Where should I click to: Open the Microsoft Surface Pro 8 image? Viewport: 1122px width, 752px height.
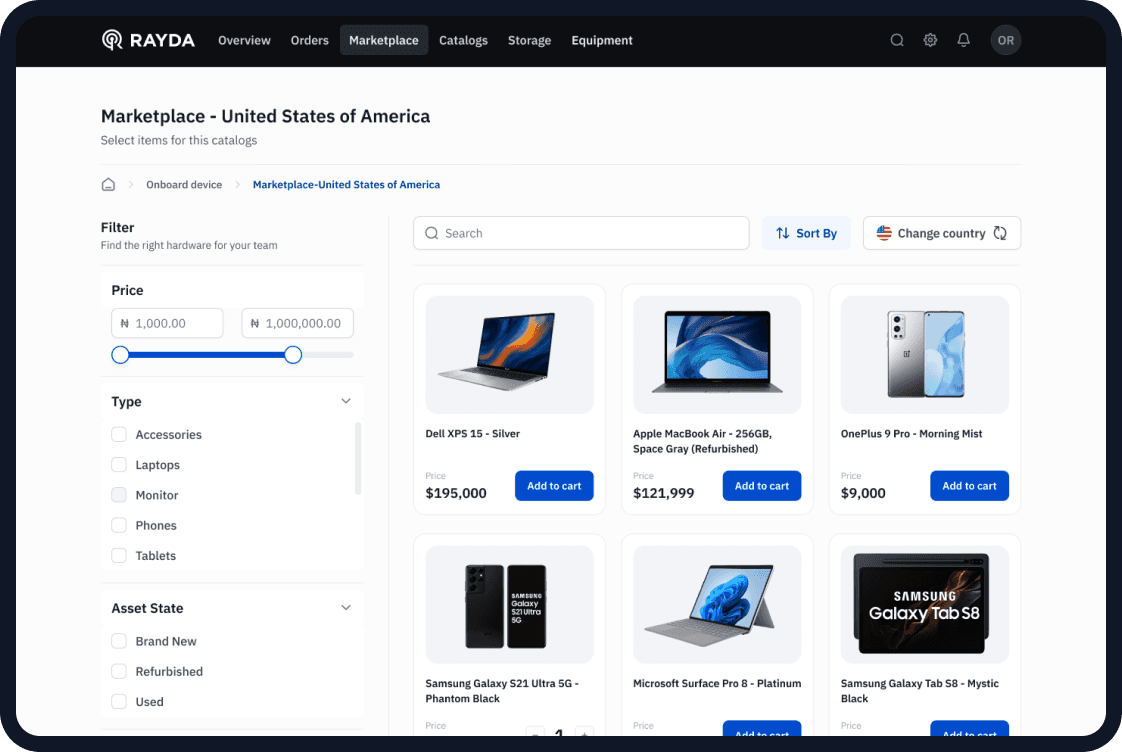click(x=717, y=605)
